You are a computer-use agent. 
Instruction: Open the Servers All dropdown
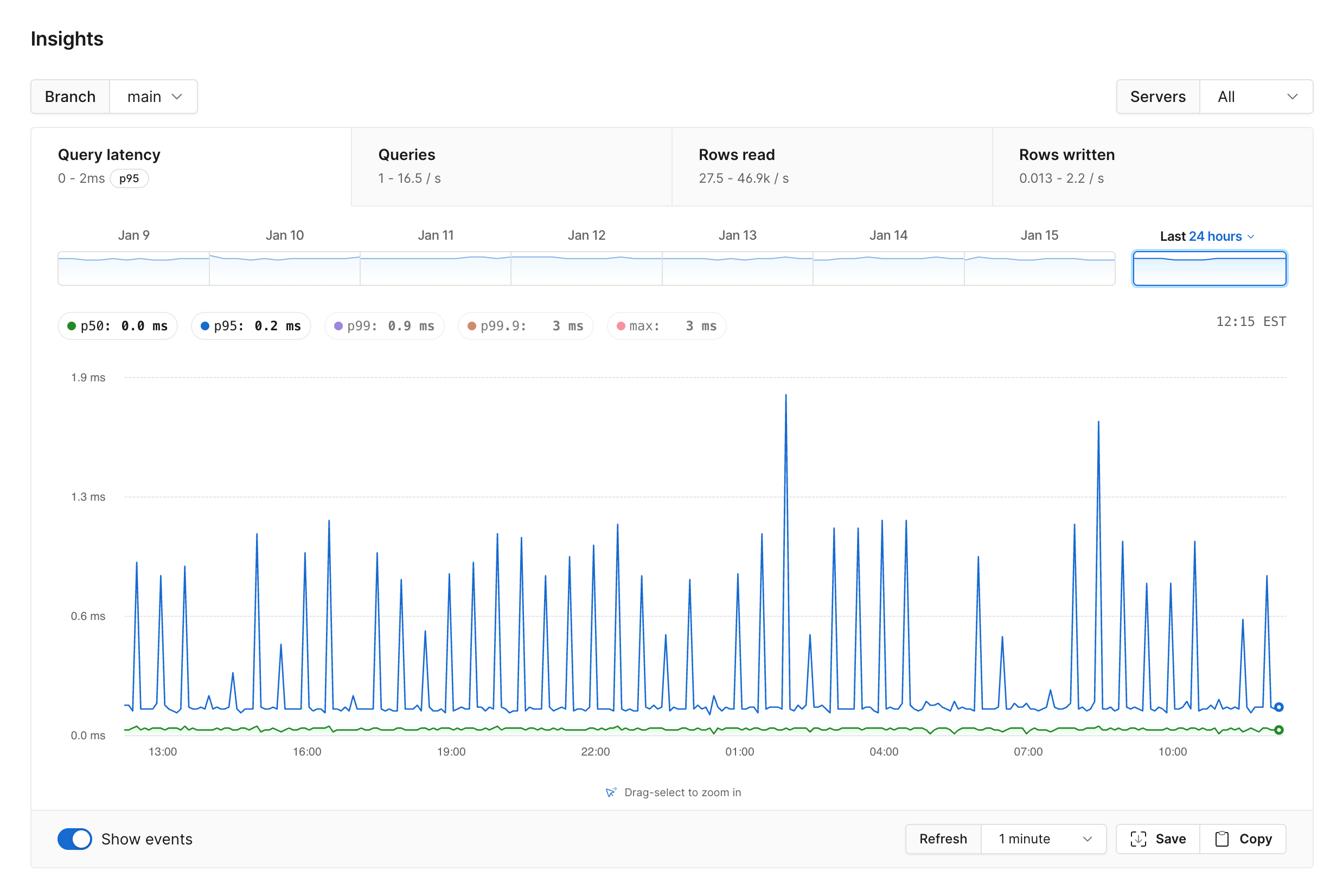pyautogui.click(x=1256, y=96)
